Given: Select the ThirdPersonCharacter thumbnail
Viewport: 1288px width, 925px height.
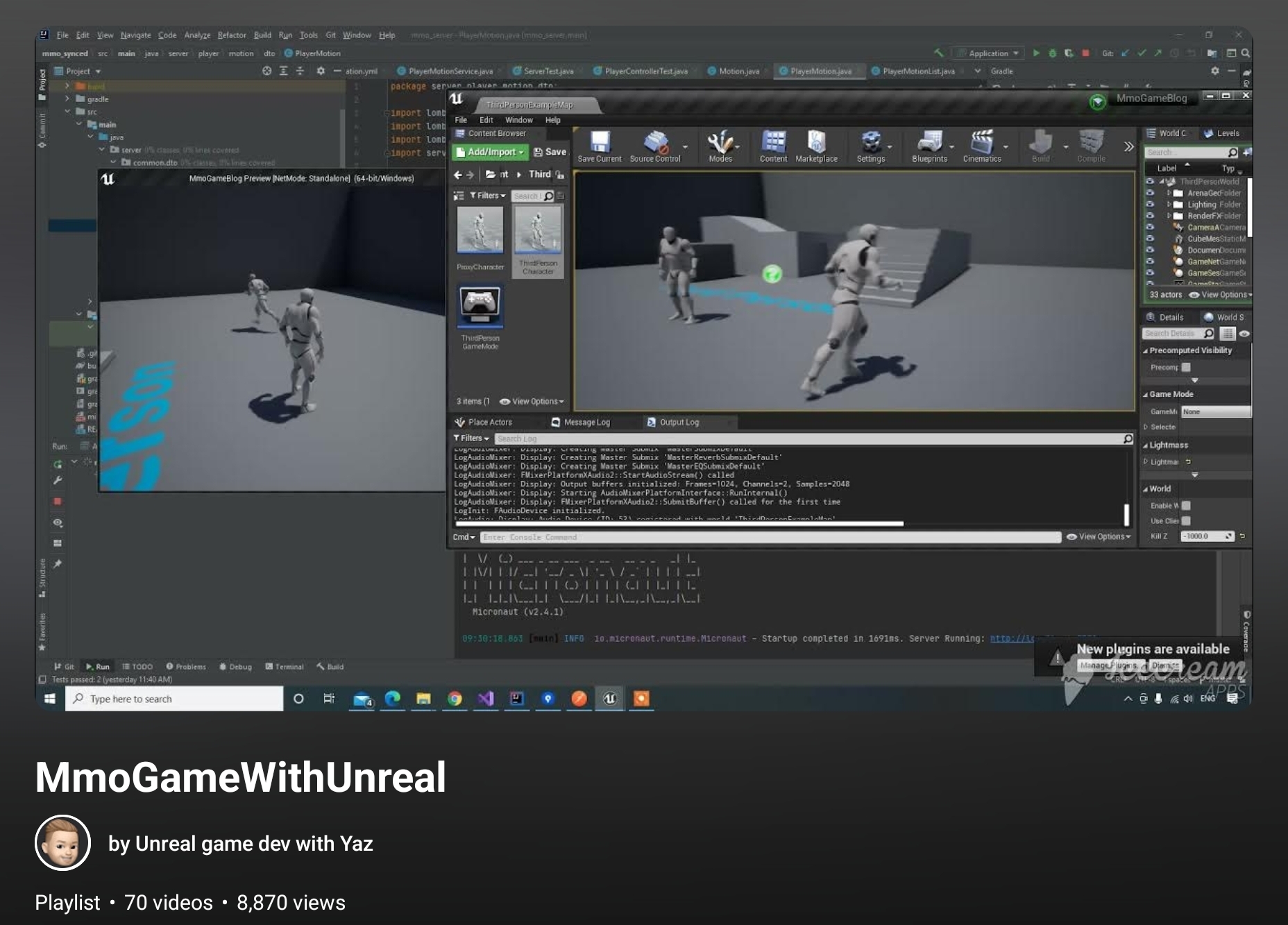Looking at the screenshot, I should click(538, 241).
